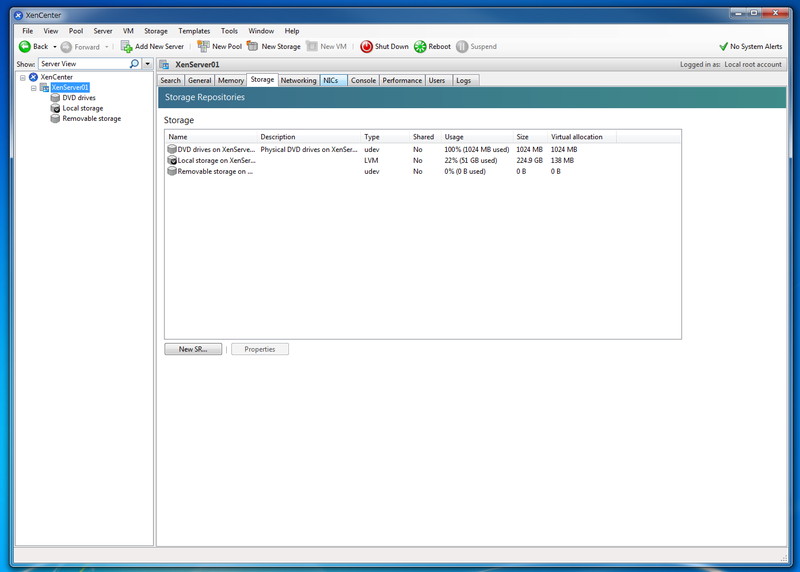Click the New Pool icon
Screen dimensions: 800x572
203,46
